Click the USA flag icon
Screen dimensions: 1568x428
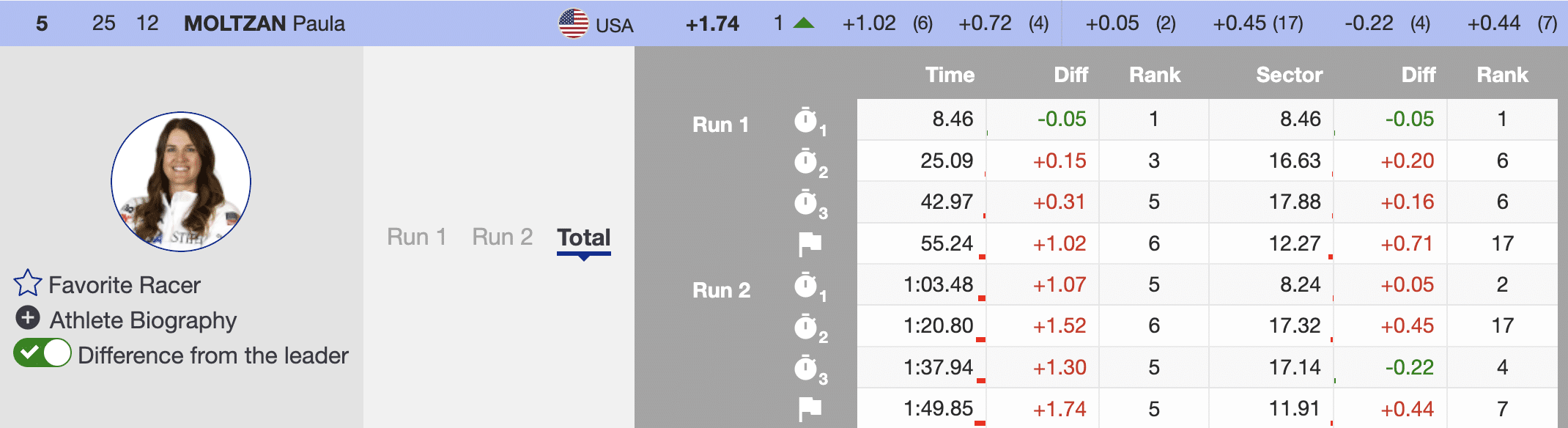click(x=573, y=23)
